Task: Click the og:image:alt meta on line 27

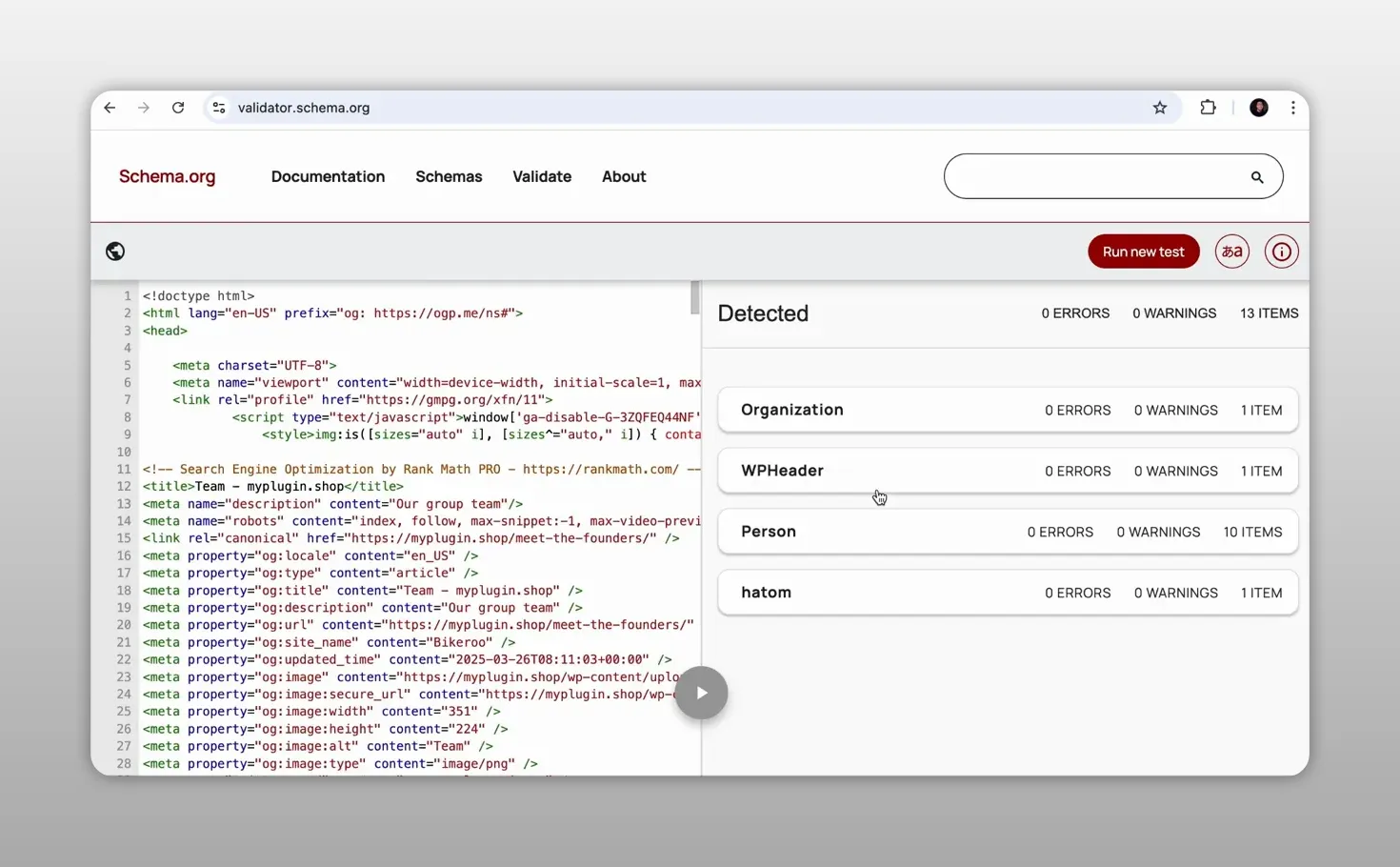Action: [318, 747]
